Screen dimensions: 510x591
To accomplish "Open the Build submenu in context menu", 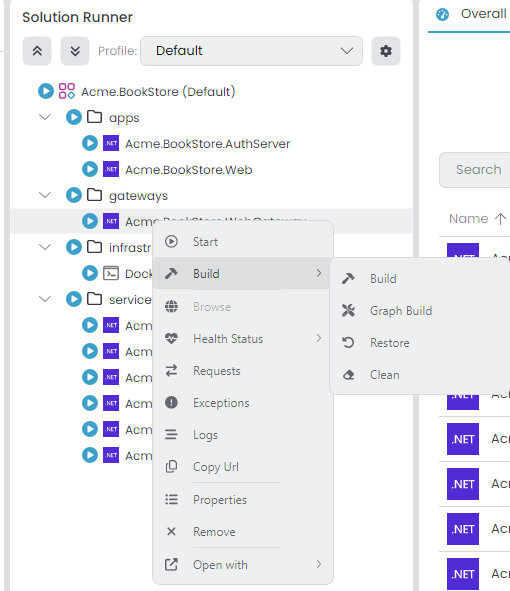I will click(x=243, y=274).
